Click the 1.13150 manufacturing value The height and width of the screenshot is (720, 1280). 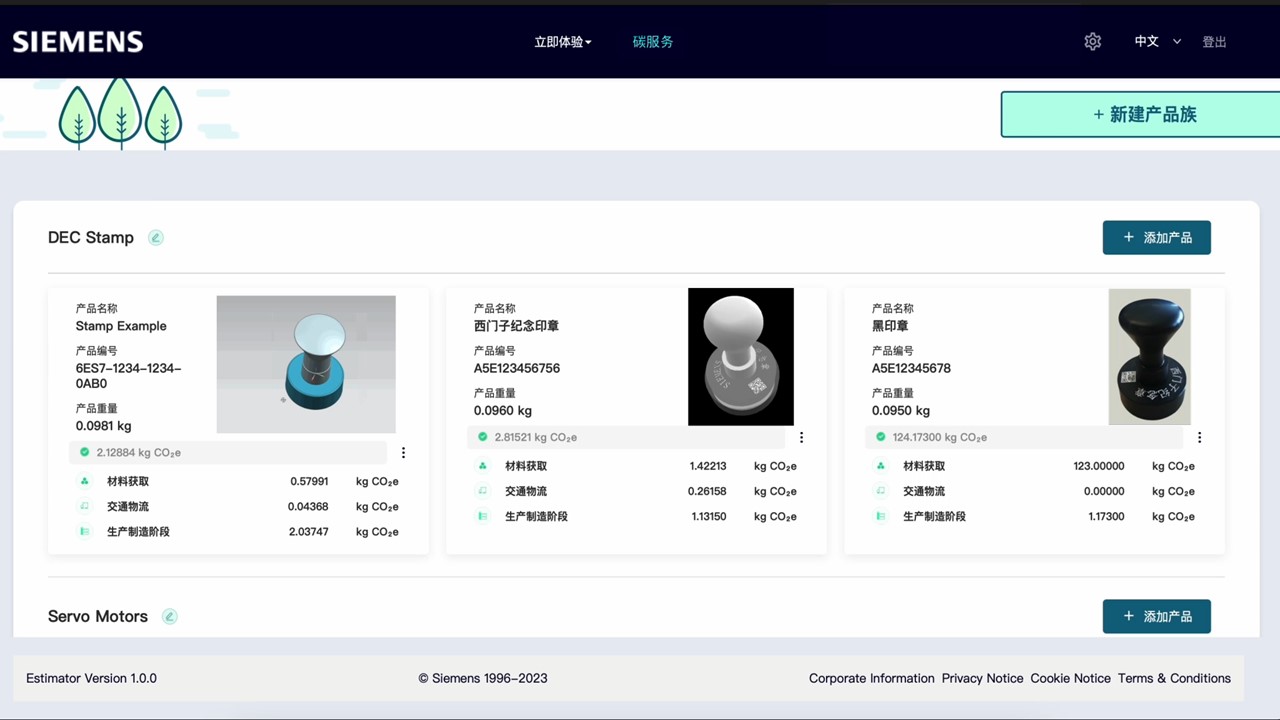click(x=707, y=517)
